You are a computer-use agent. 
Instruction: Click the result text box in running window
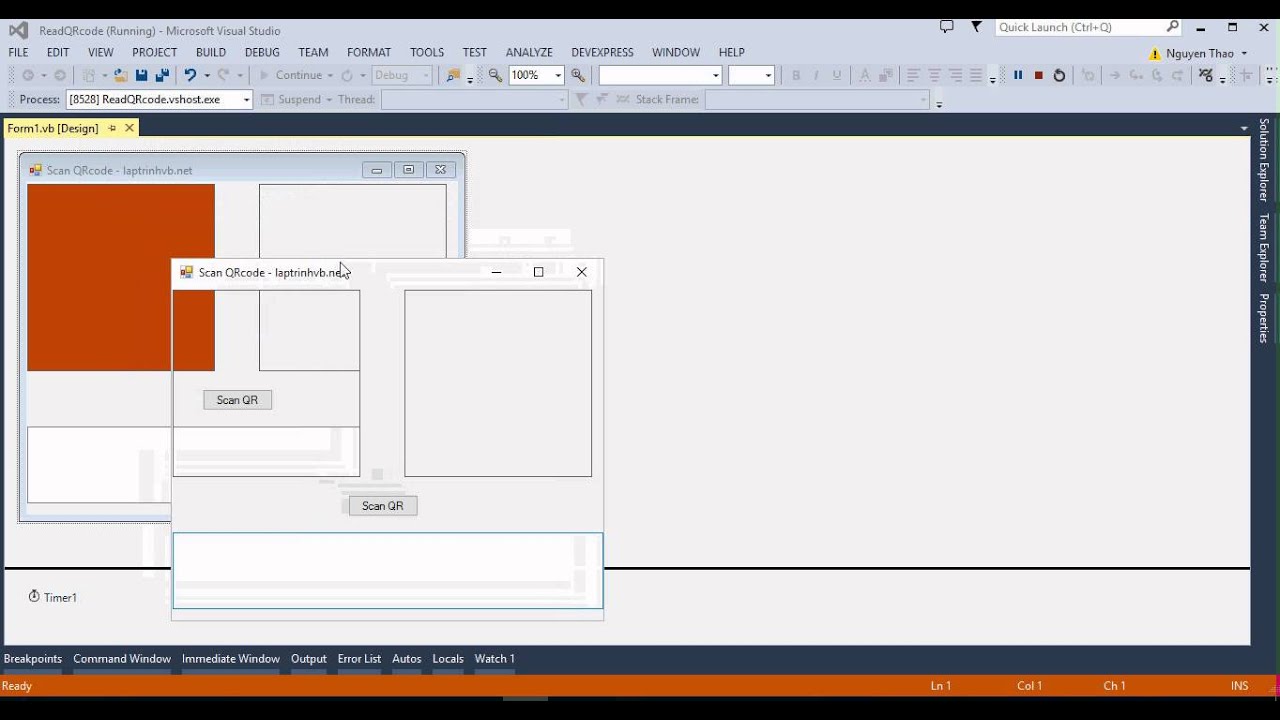click(x=388, y=570)
